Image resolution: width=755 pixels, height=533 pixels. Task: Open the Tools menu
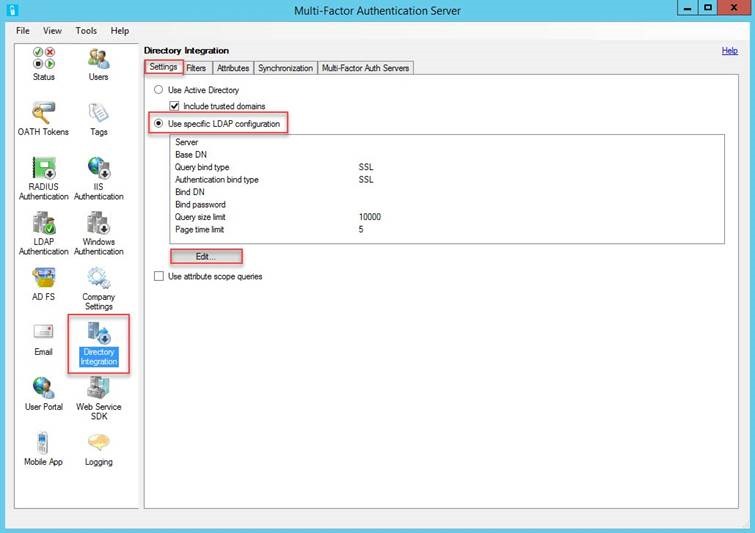[86, 30]
